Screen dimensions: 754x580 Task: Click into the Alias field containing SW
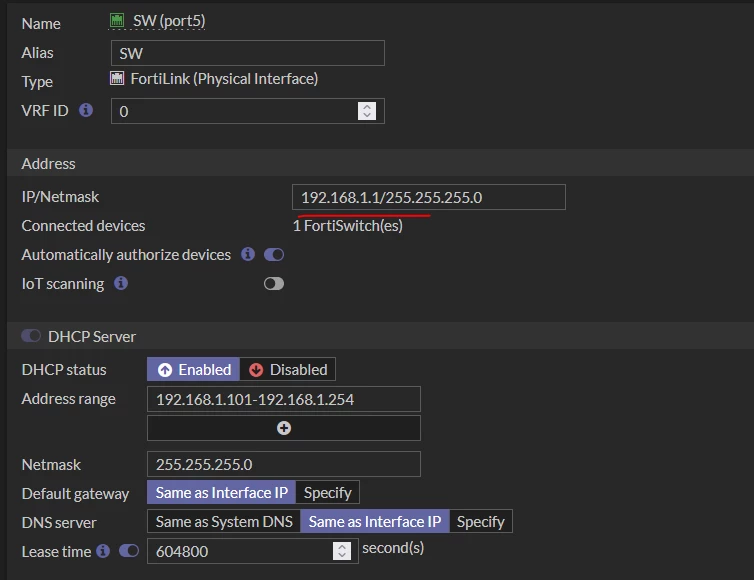coord(248,53)
